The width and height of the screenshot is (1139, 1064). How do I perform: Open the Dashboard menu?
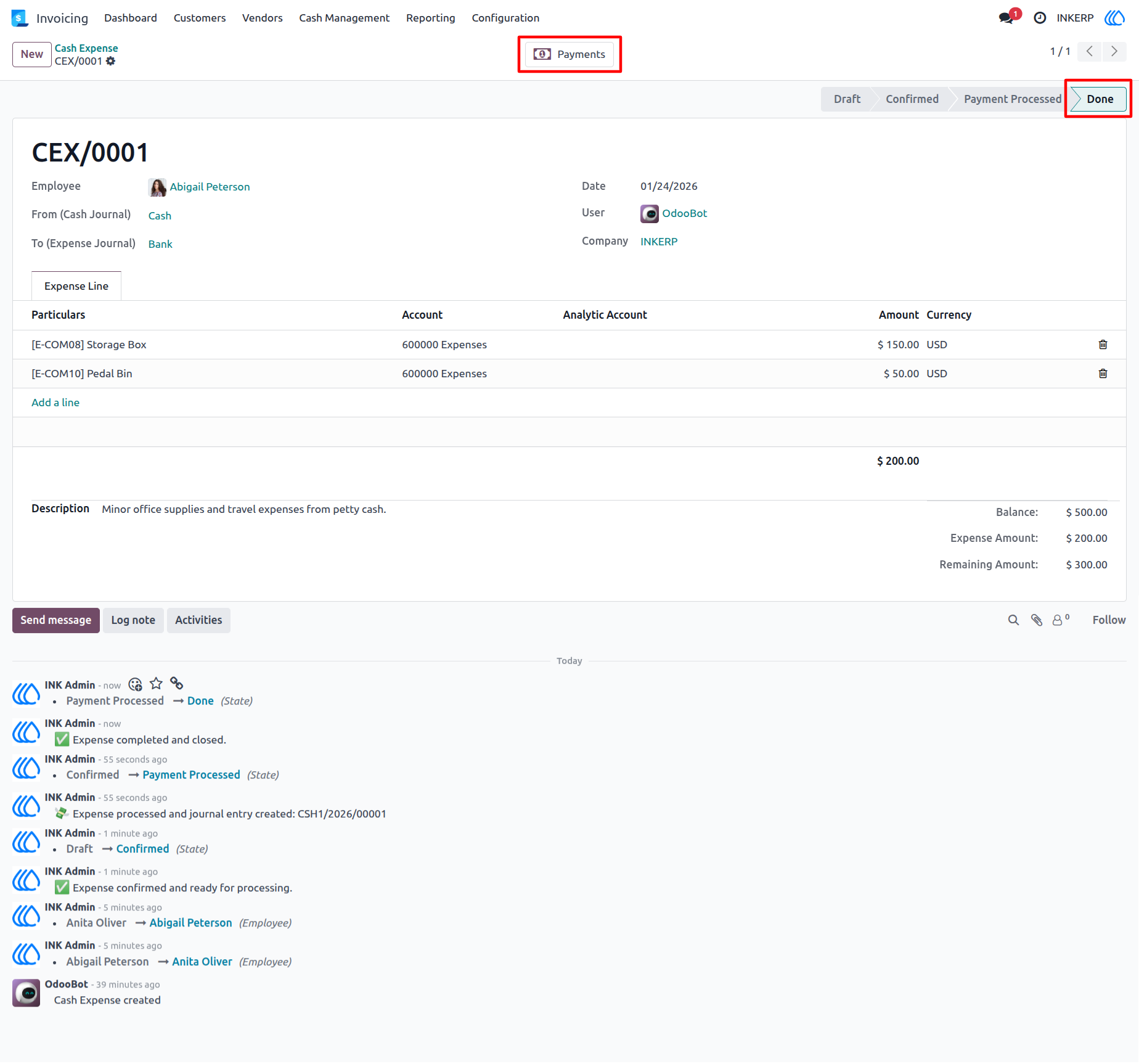tap(131, 18)
